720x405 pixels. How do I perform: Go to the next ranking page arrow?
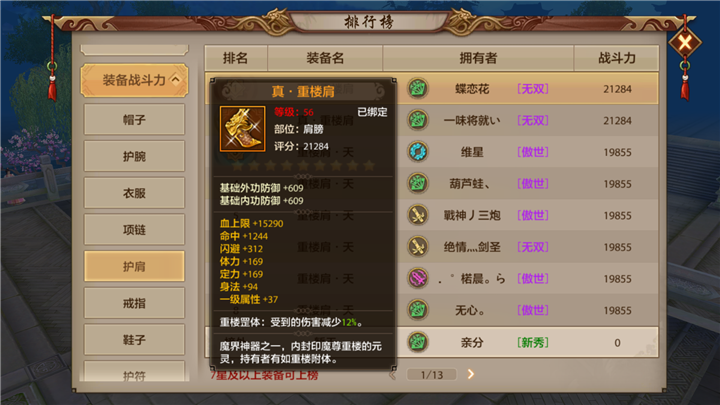point(471,374)
